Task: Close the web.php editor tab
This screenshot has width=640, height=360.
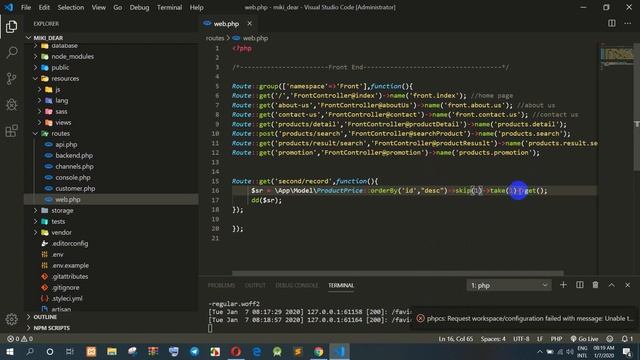Action: 249,24
